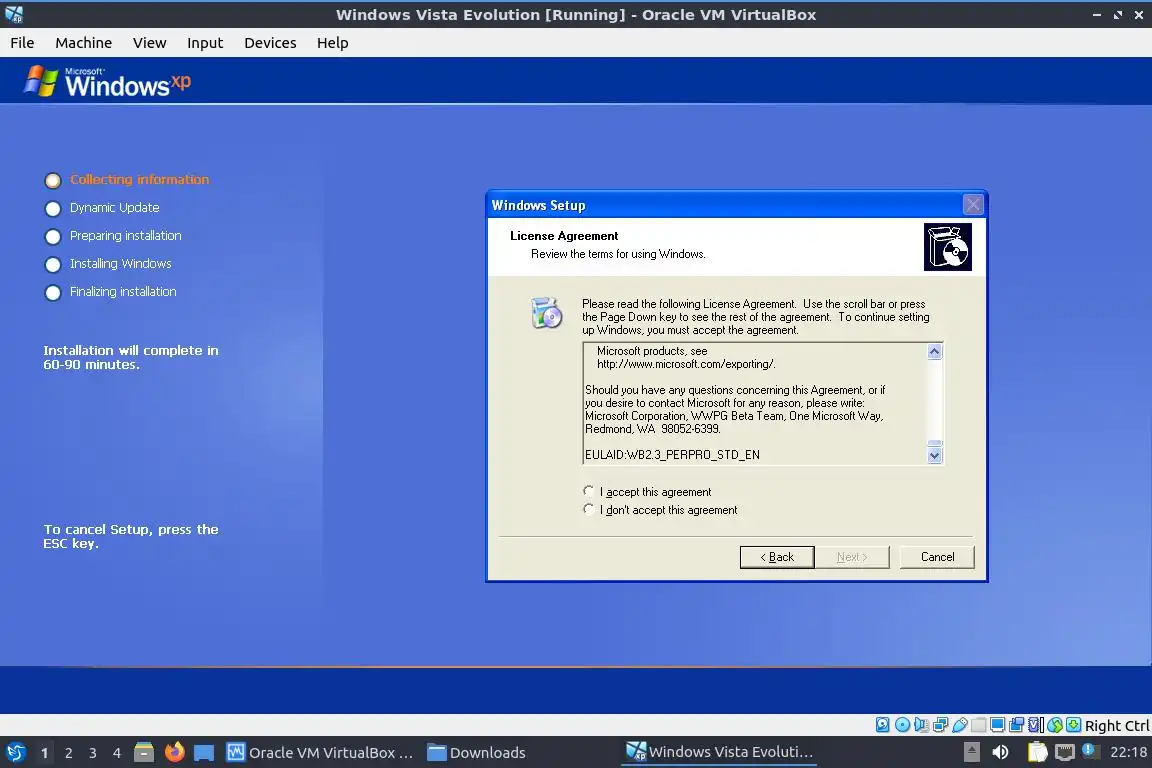Click the Back button in Windows Setup
Screen dimensions: 1152x768
pos(777,557)
